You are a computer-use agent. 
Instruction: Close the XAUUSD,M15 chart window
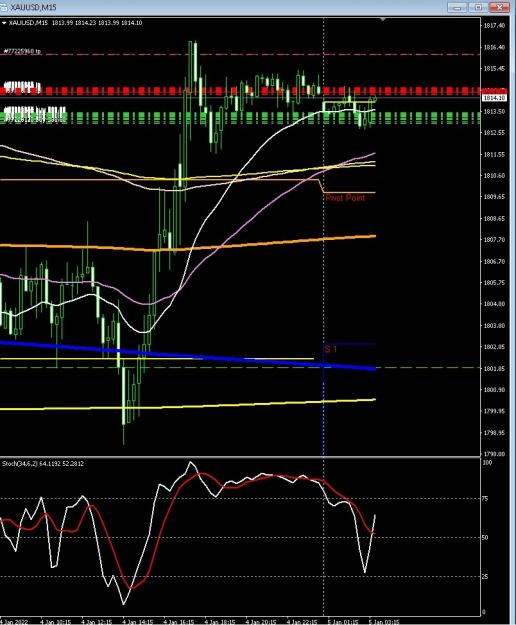[500, 7]
